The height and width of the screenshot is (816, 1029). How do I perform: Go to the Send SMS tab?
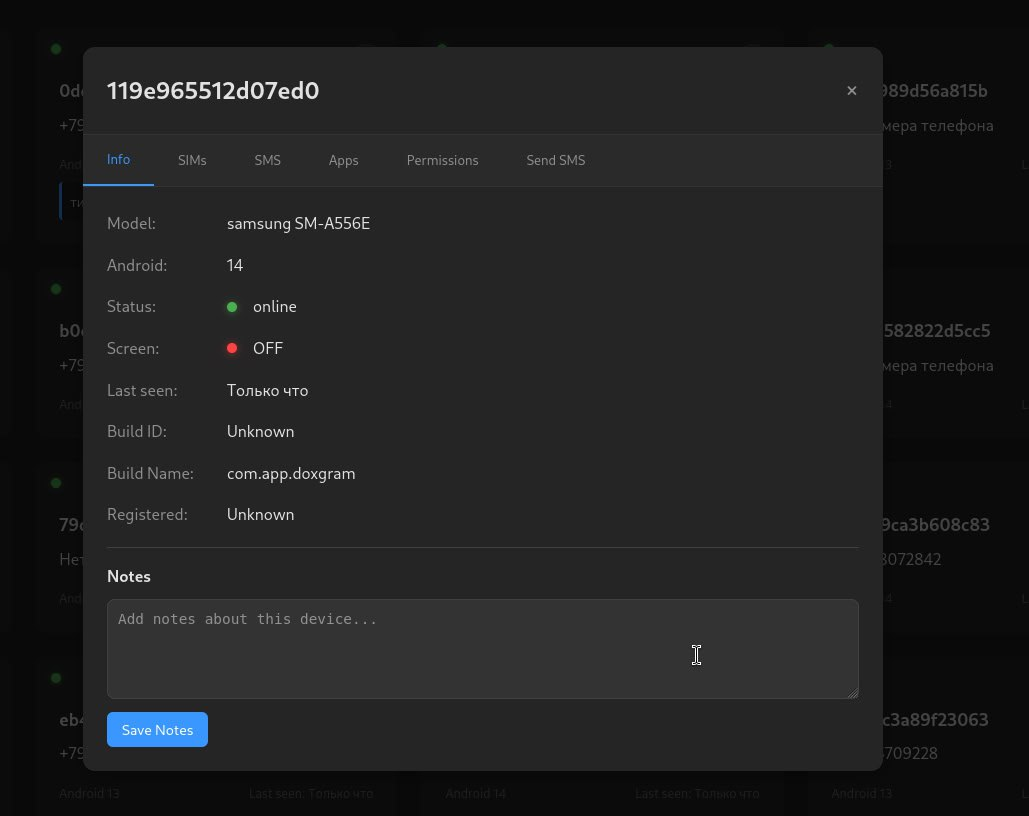pos(555,160)
